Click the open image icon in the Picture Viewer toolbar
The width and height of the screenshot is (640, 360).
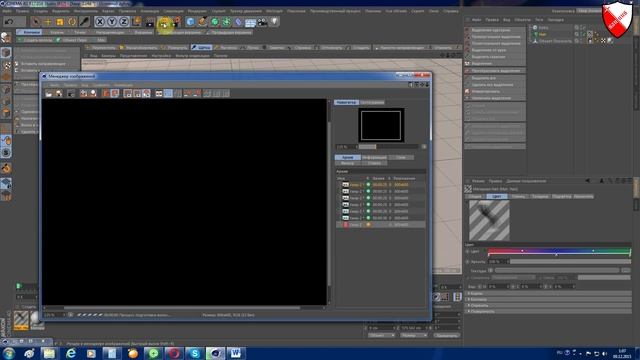49,93
